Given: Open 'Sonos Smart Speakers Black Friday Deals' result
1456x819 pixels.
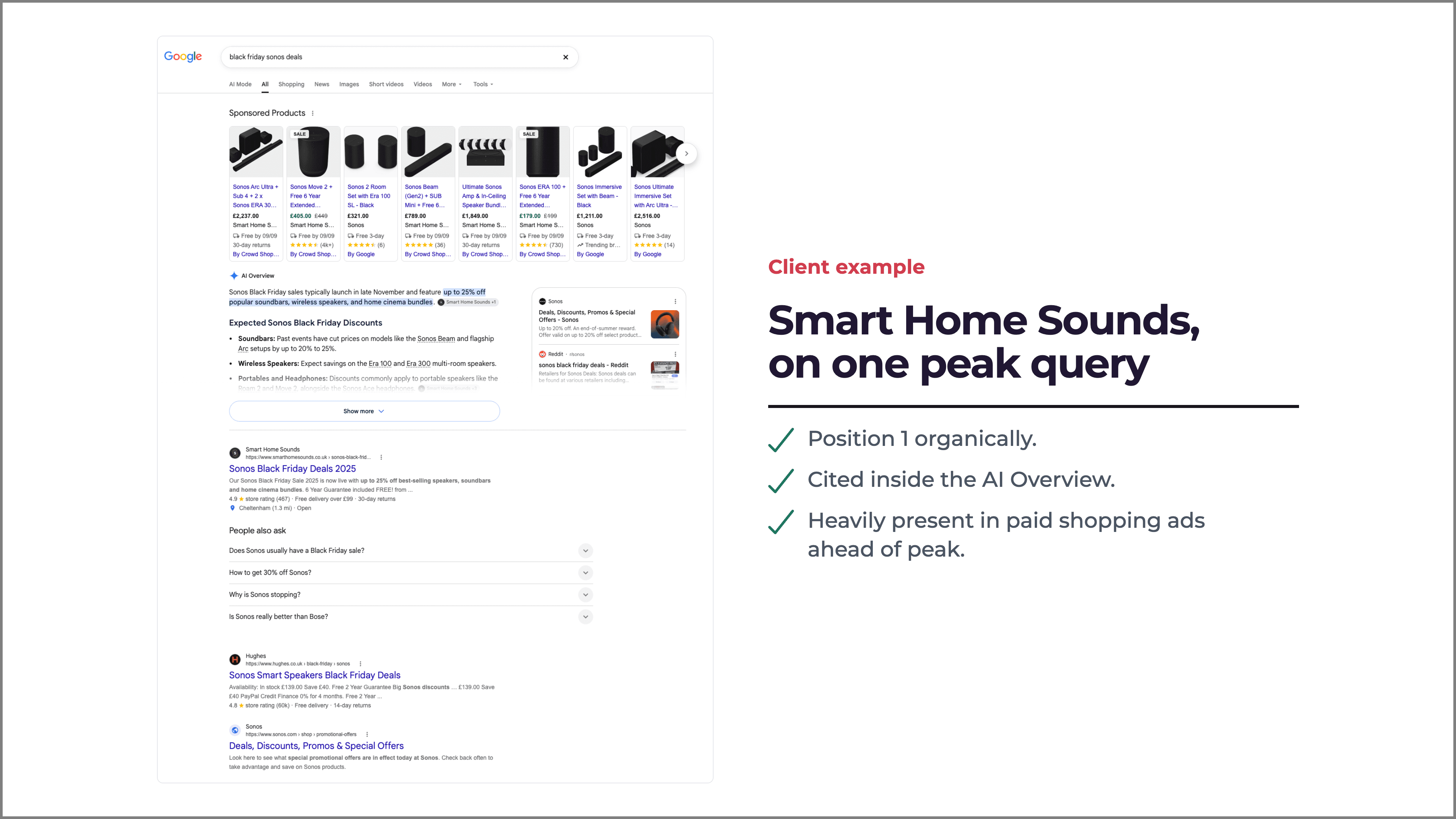Looking at the screenshot, I should 314,675.
